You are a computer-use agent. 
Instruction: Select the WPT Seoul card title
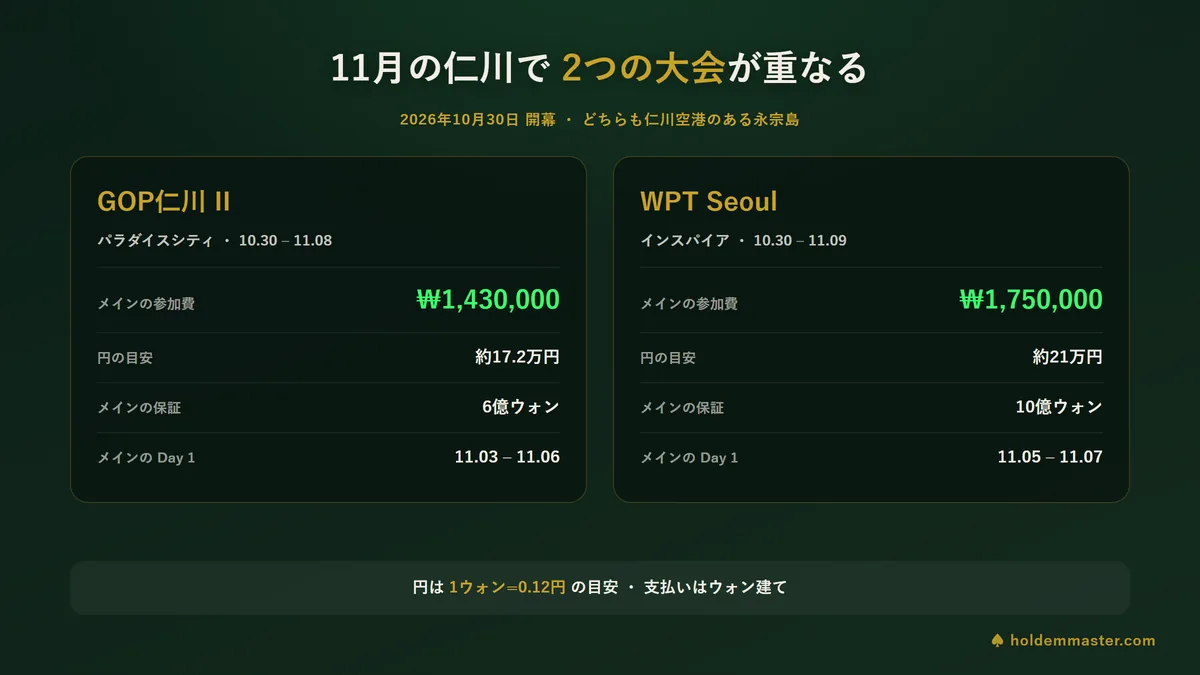708,201
